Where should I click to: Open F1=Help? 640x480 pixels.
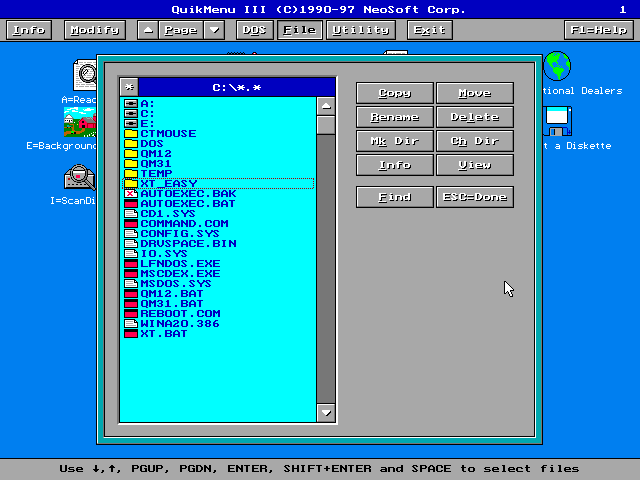point(599,30)
